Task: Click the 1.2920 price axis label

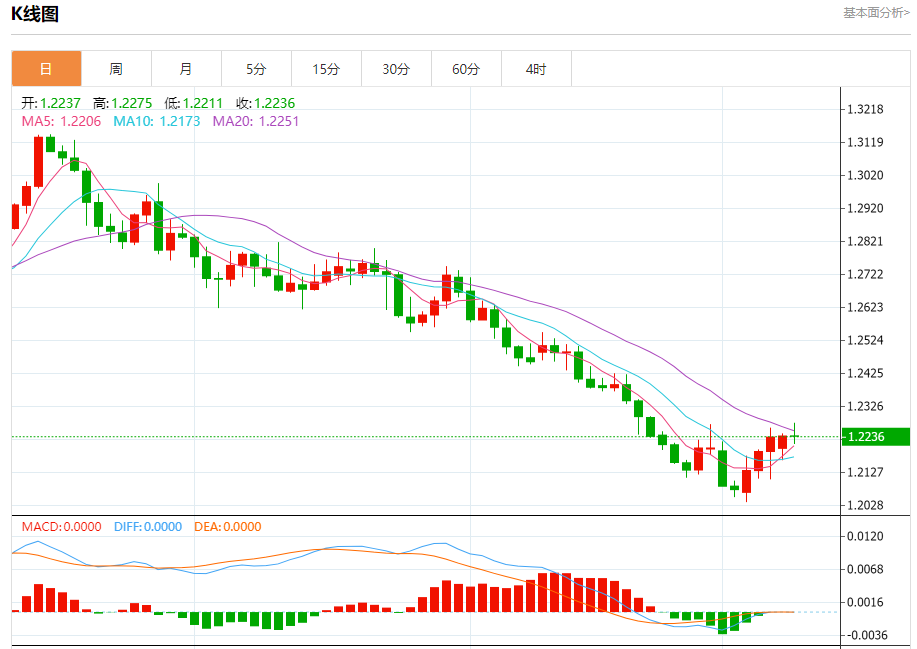Action: click(x=866, y=208)
